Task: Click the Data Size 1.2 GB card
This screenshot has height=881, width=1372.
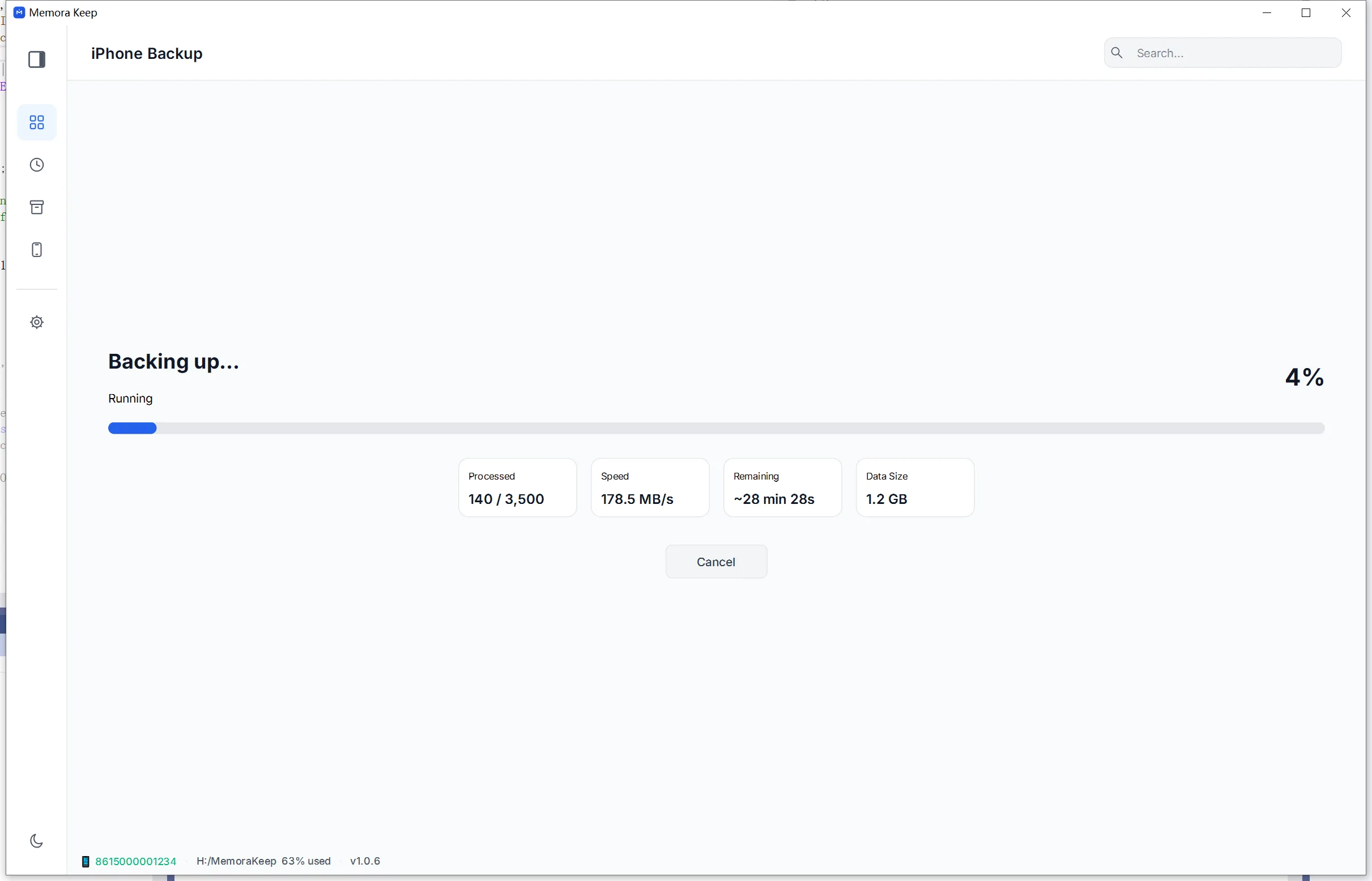Action: 915,488
